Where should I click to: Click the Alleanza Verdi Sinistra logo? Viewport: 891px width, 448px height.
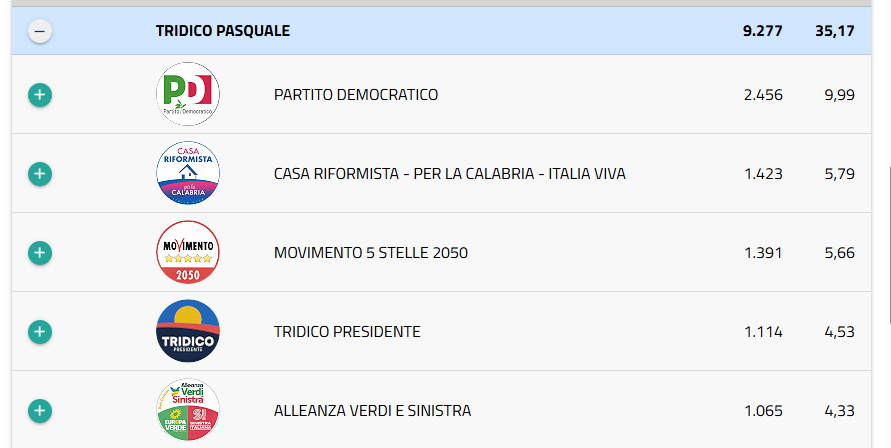(x=188, y=410)
